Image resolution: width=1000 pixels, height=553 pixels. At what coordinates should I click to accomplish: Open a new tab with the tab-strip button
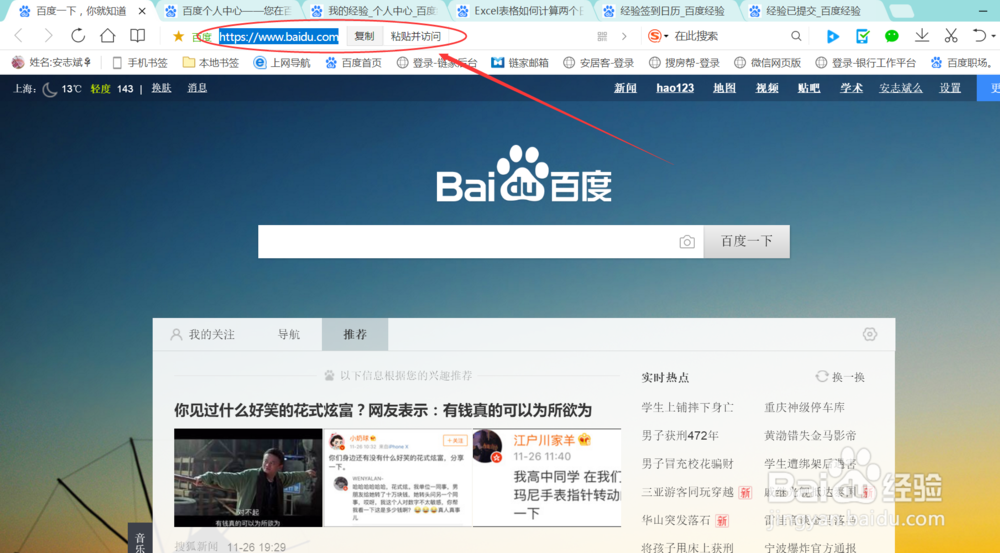pyautogui.click(x=901, y=11)
